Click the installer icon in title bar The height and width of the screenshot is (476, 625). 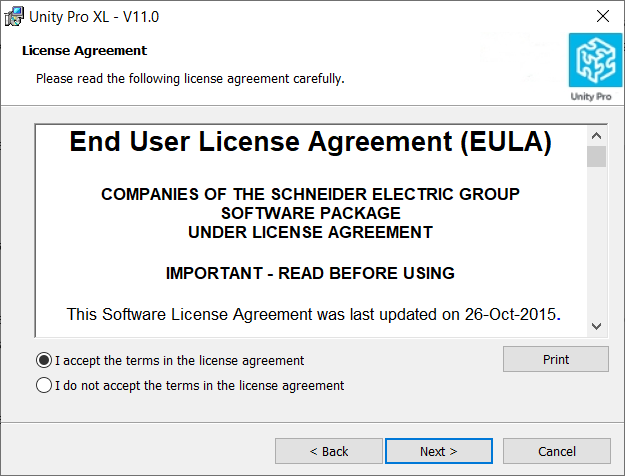tap(14, 17)
